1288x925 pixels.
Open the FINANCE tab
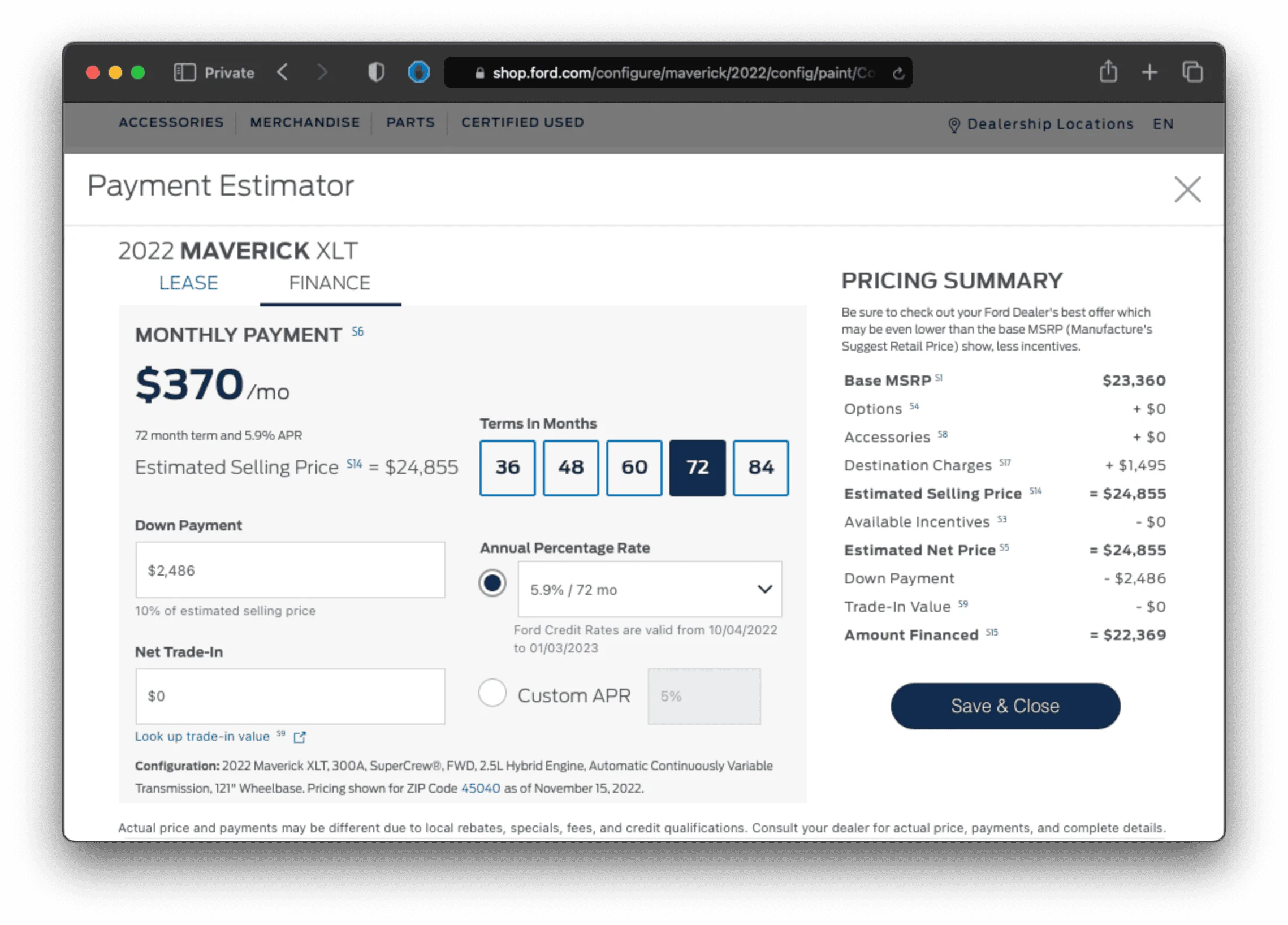[330, 283]
